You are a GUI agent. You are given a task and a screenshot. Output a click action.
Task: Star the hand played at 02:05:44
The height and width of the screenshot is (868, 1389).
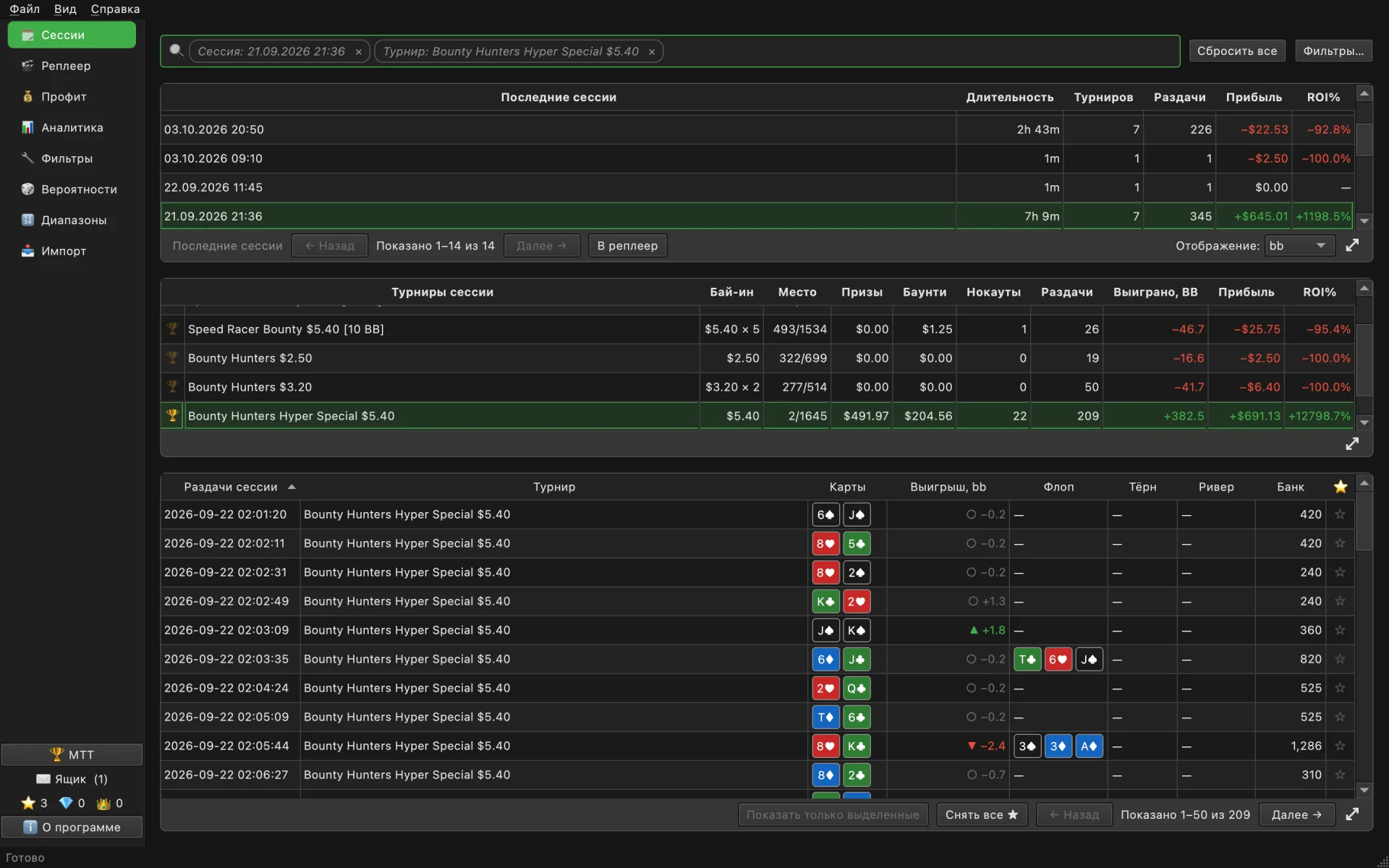point(1340,746)
